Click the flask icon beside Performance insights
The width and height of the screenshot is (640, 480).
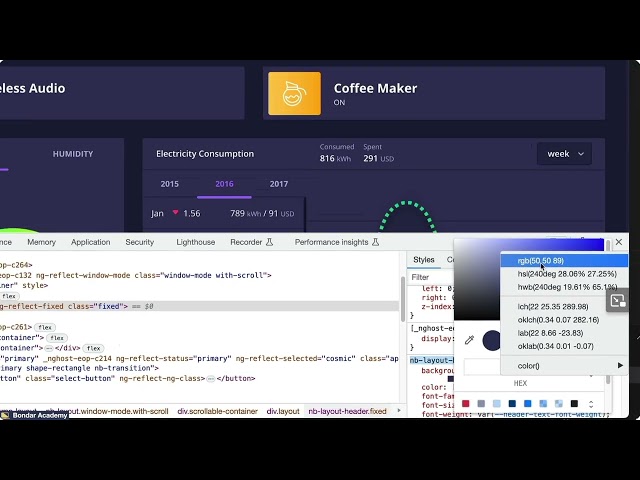tap(376, 242)
